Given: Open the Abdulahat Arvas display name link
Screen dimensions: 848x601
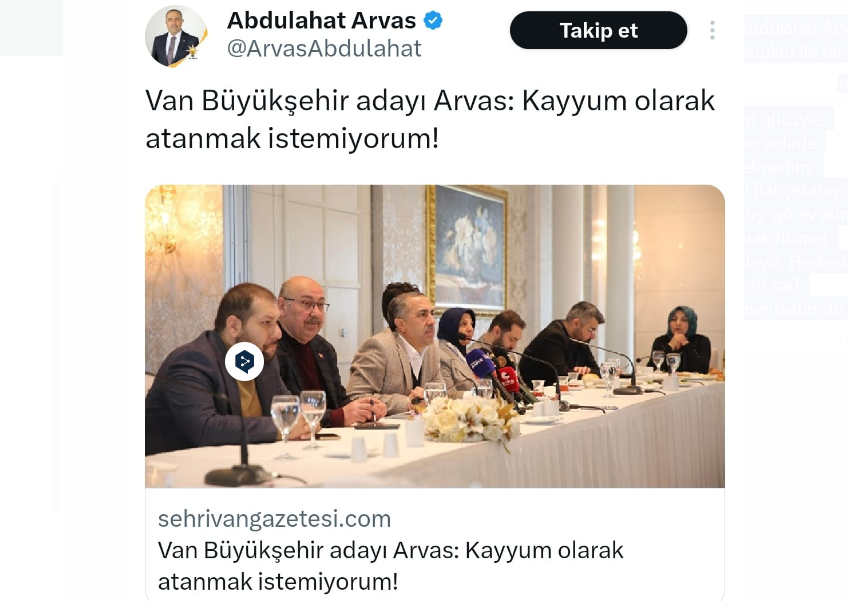Looking at the screenshot, I should pos(321,21).
